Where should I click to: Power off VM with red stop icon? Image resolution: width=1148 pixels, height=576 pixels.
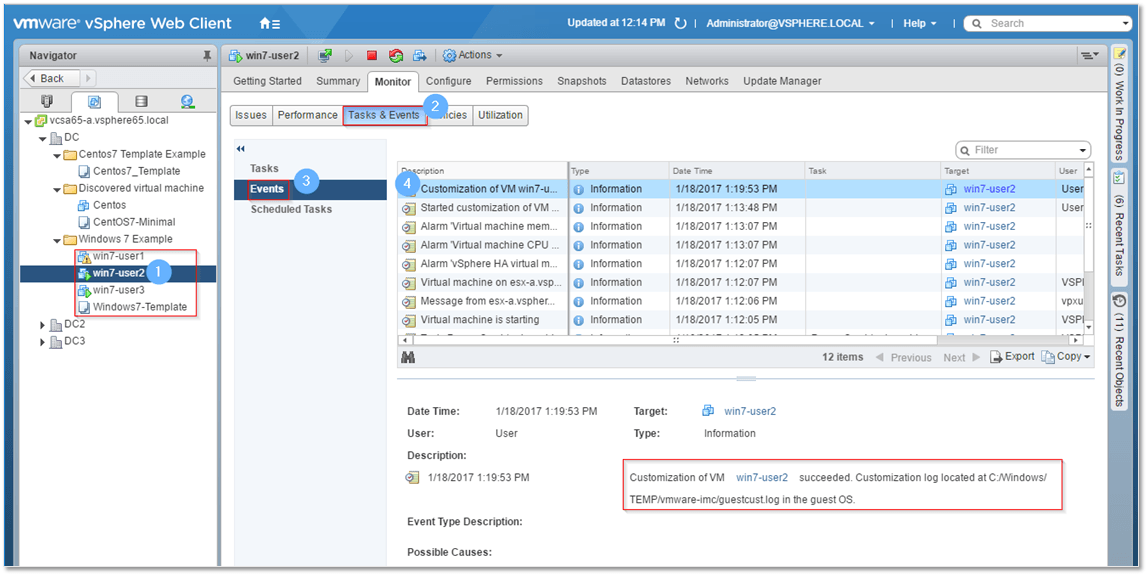coord(372,56)
